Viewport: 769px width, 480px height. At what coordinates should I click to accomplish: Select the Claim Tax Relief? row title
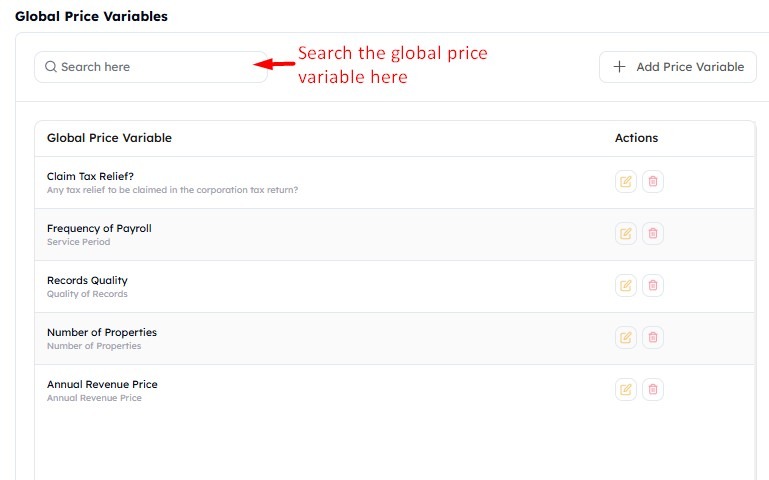pyautogui.click(x=90, y=177)
